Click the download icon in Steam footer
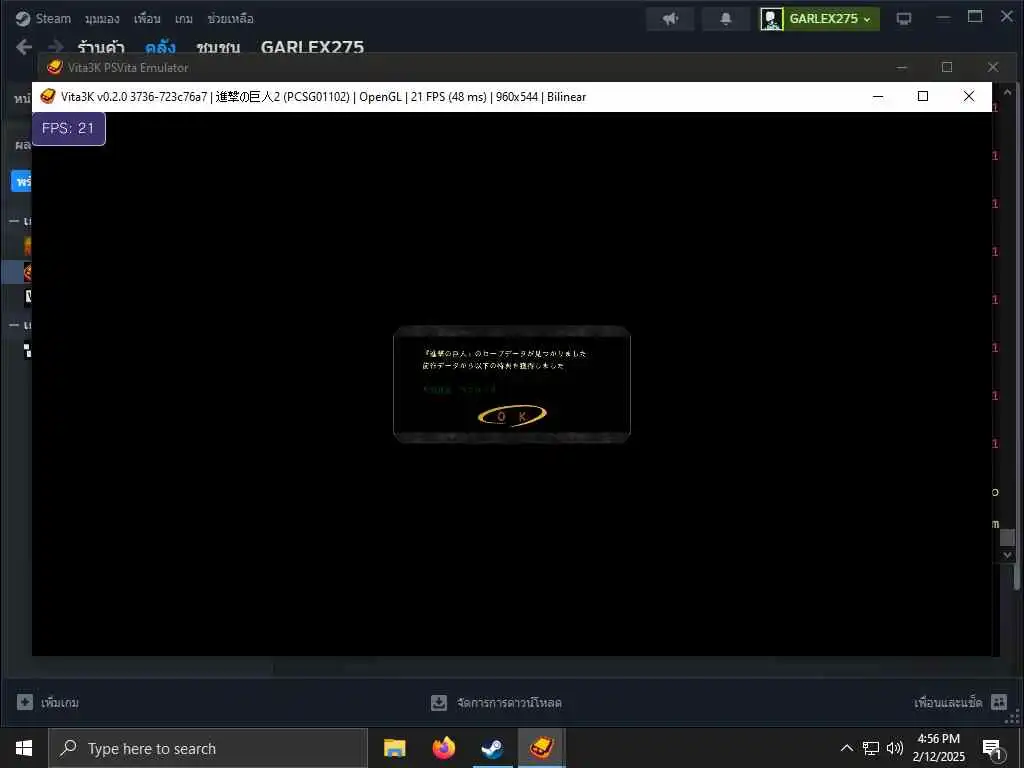The width and height of the screenshot is (1024, 768). [439, 703]
